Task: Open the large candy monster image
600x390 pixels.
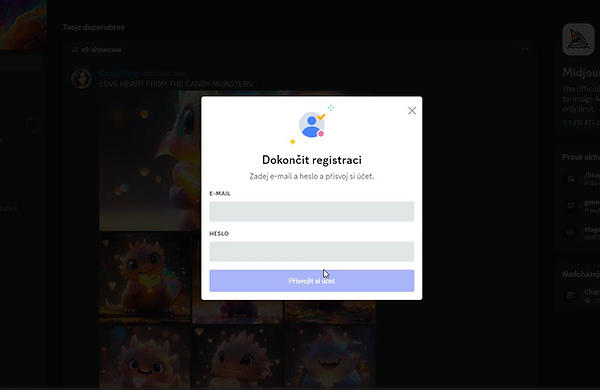Action: [x=150, y=161]
